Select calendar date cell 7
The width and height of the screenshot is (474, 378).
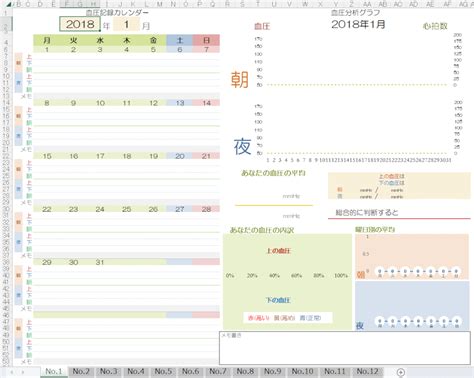click(206, 49)
